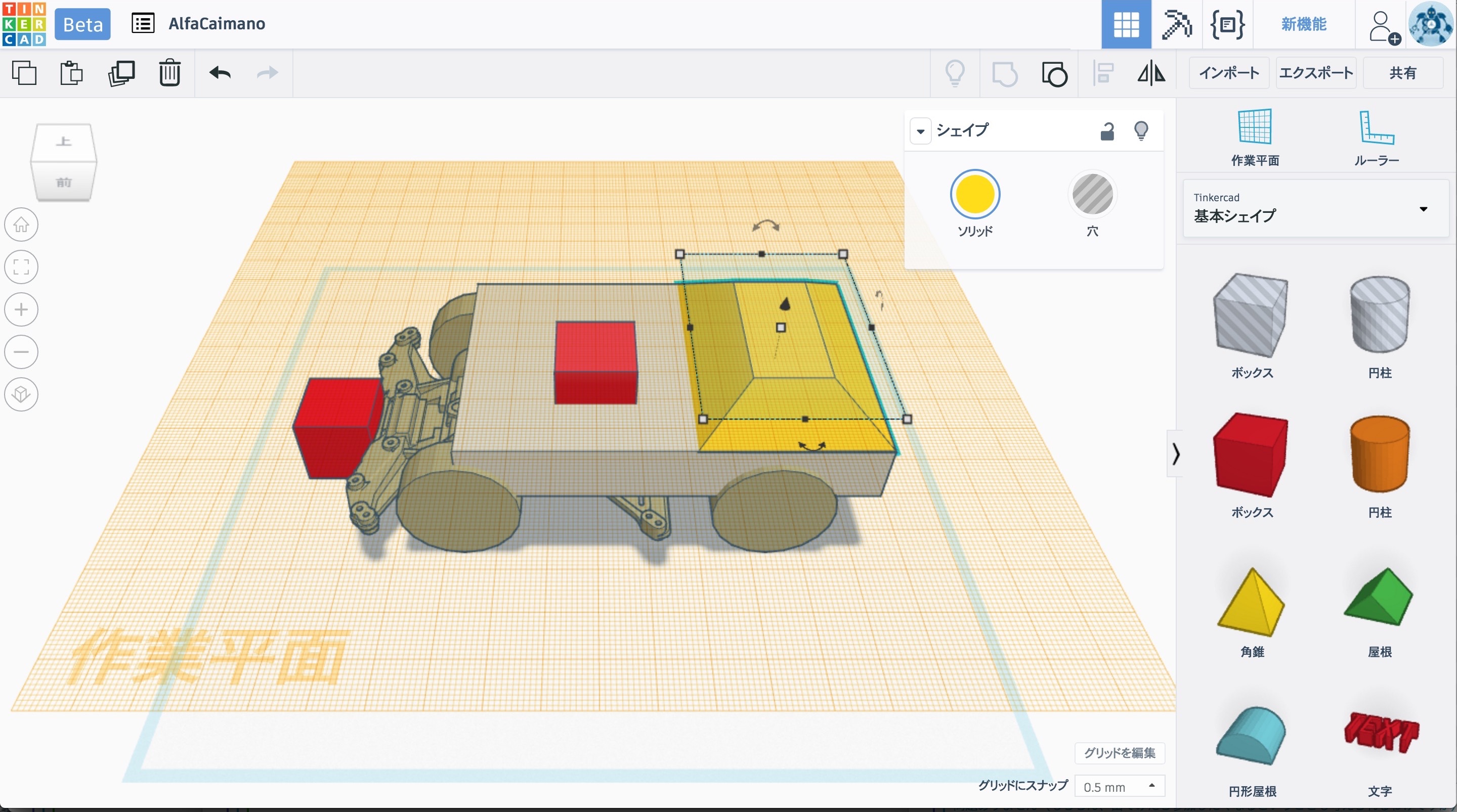This screenshot has height=812, width=1457.
Task: Click the Group shapes icon
Action: 1005,73
